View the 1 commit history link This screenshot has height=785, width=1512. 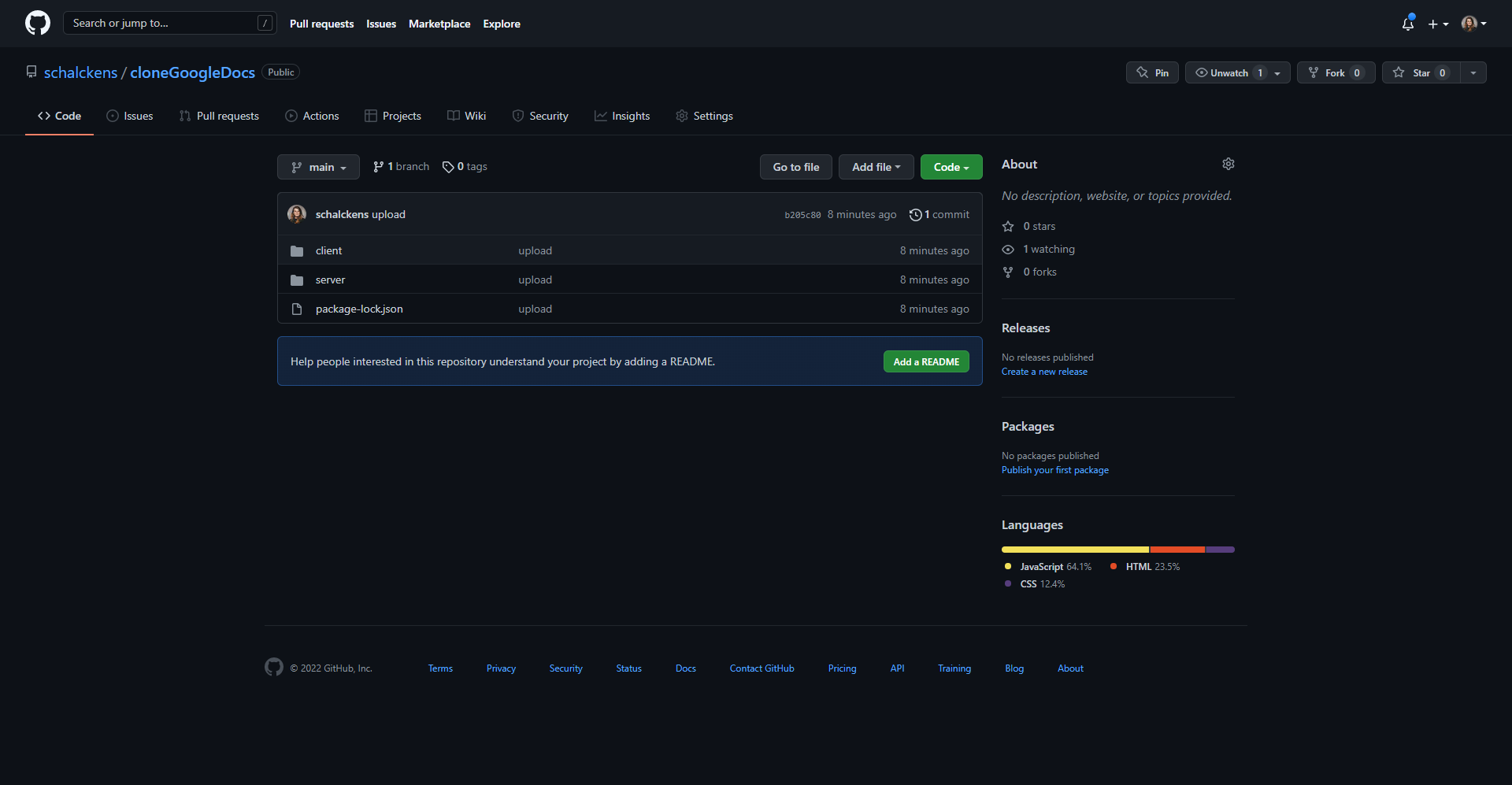[939, 214]
